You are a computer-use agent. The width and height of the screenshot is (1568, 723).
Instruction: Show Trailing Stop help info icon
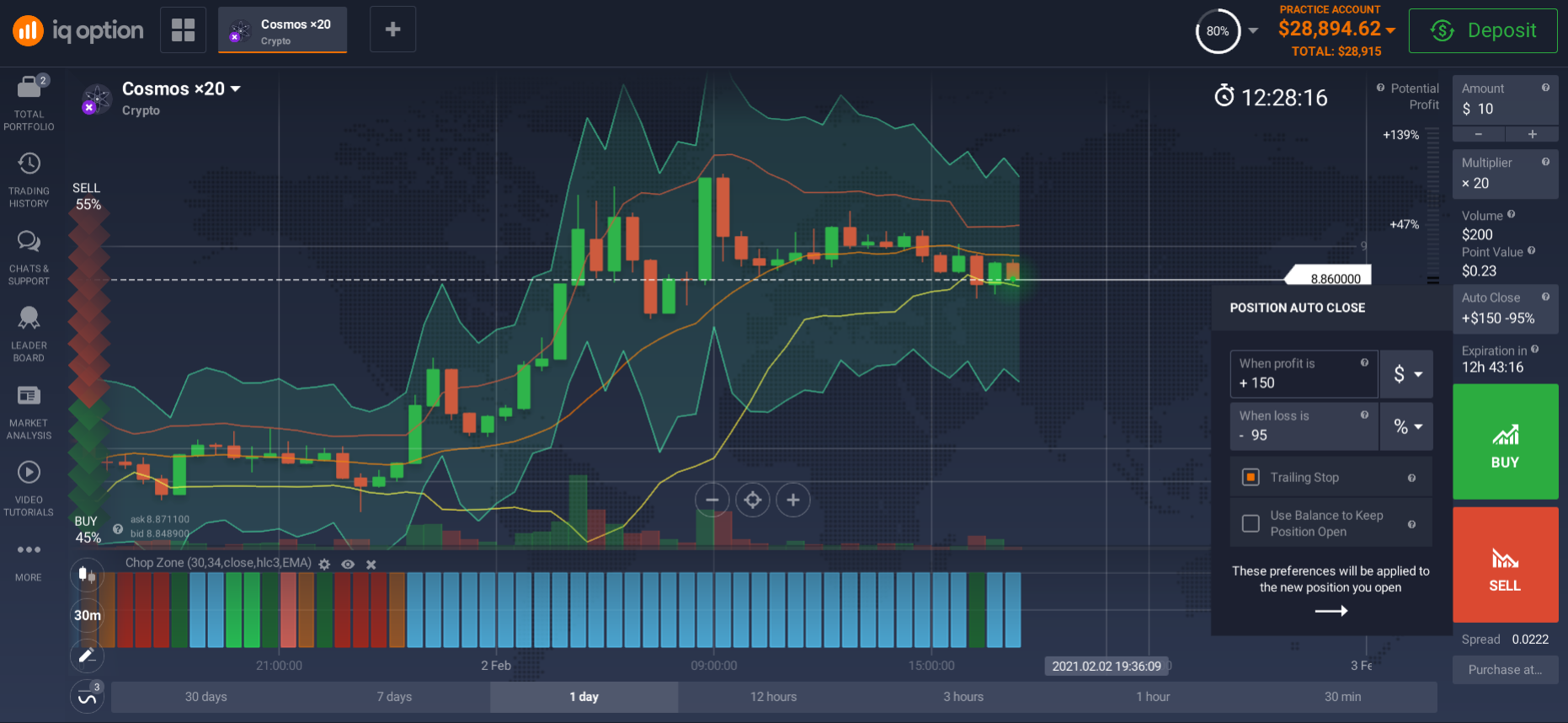tap(1411, 478)
